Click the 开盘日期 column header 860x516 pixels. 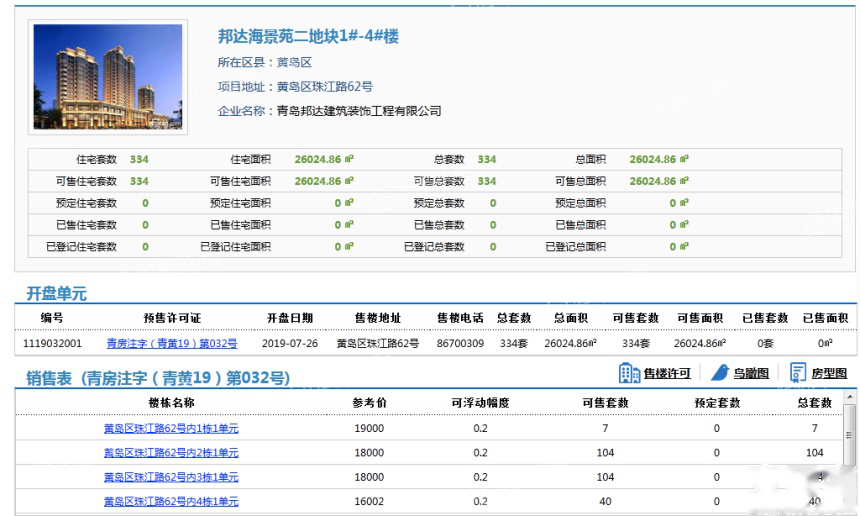(290, 318)
